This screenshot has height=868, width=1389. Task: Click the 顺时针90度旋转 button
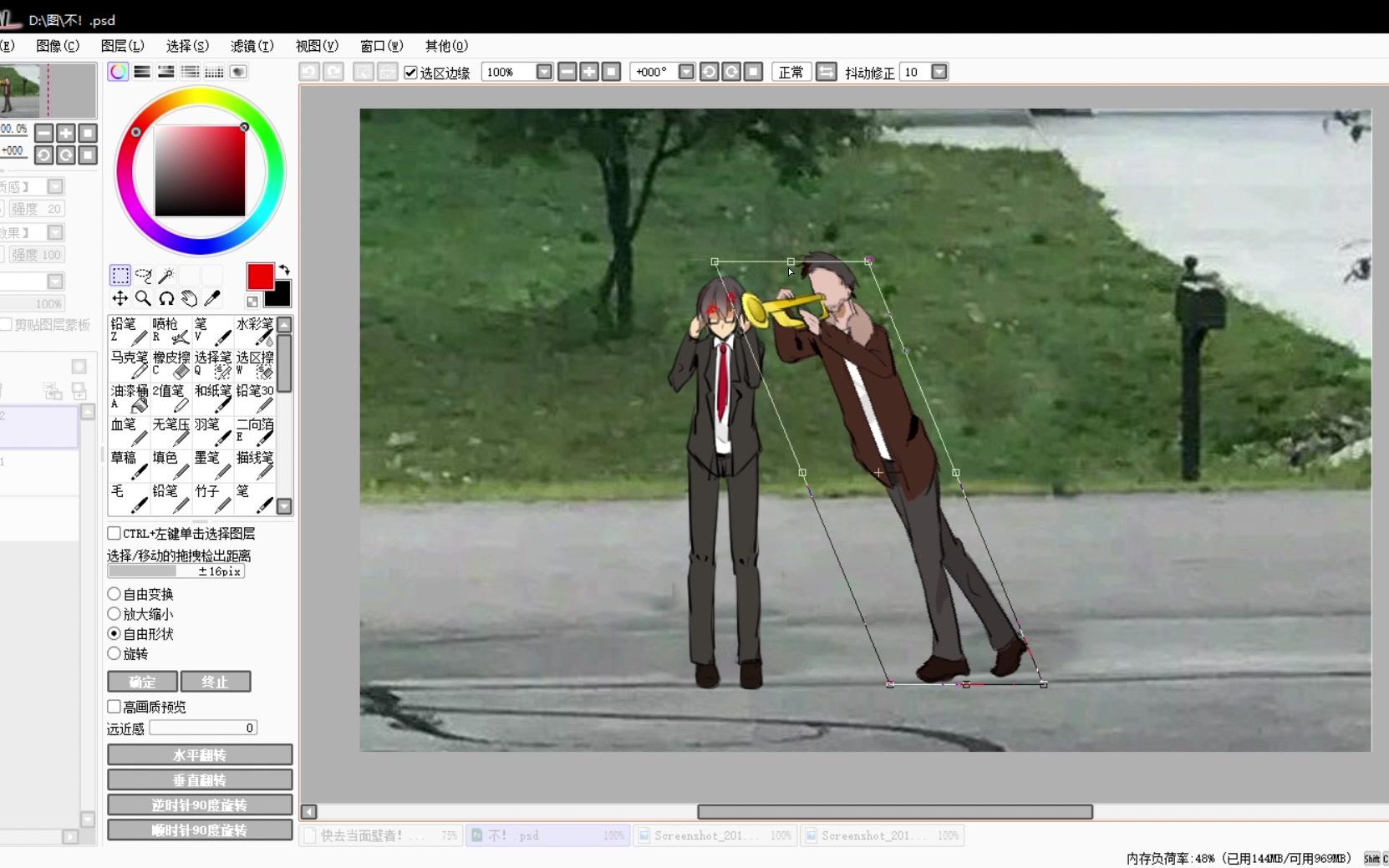pos(200,830)
